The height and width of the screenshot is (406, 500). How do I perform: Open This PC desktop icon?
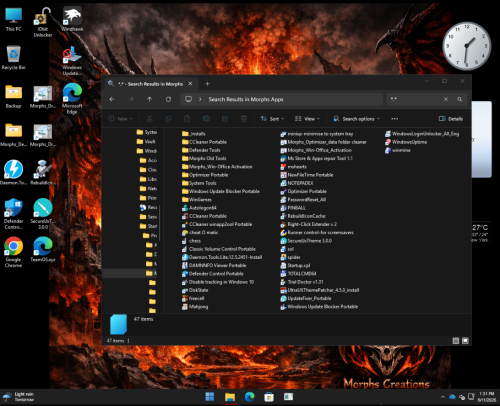pyautogui.click(x=14, y=19)
